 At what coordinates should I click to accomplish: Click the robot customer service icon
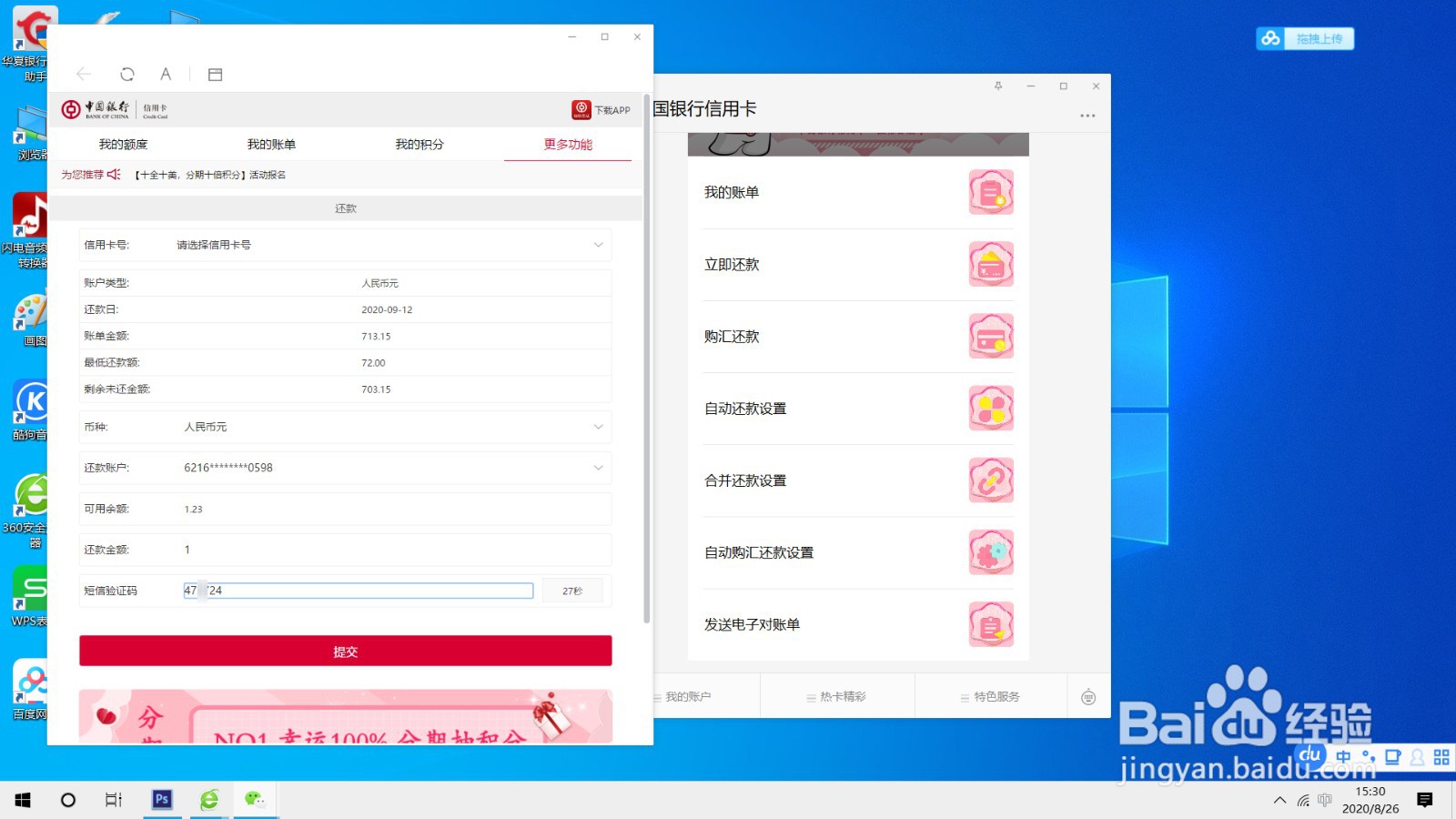tap(1087, 695)
